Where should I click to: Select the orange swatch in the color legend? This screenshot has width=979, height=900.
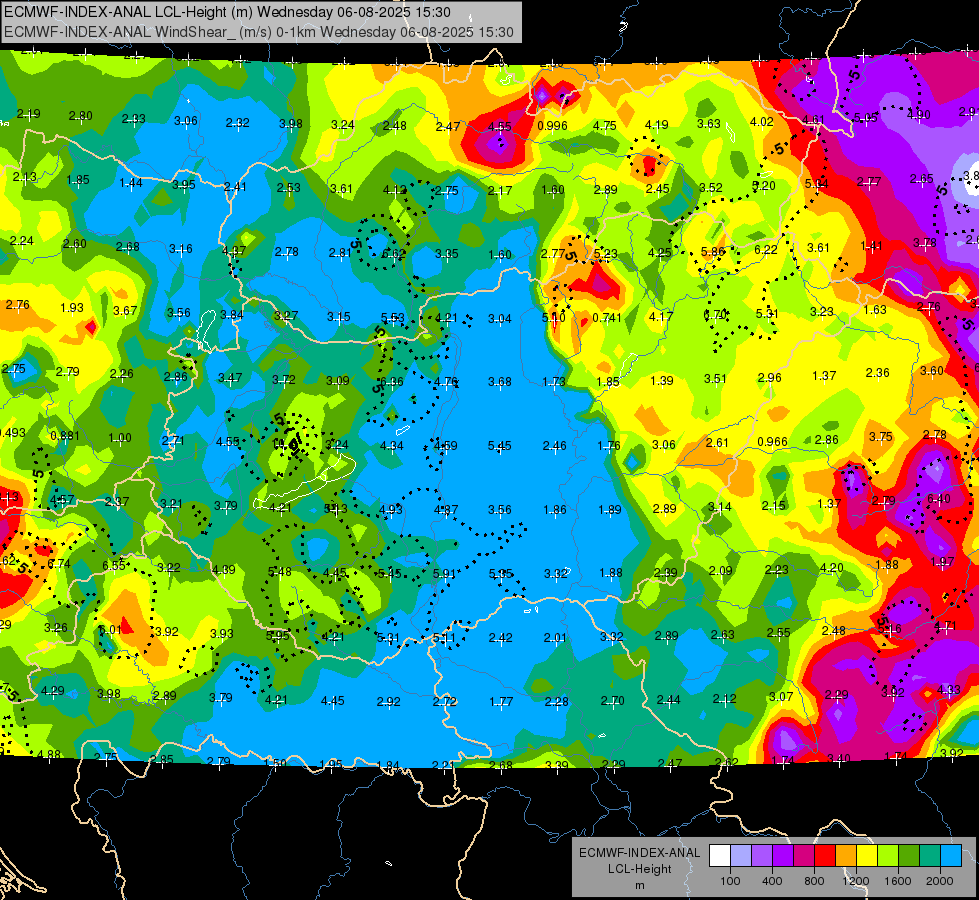(x=846, y=855)
